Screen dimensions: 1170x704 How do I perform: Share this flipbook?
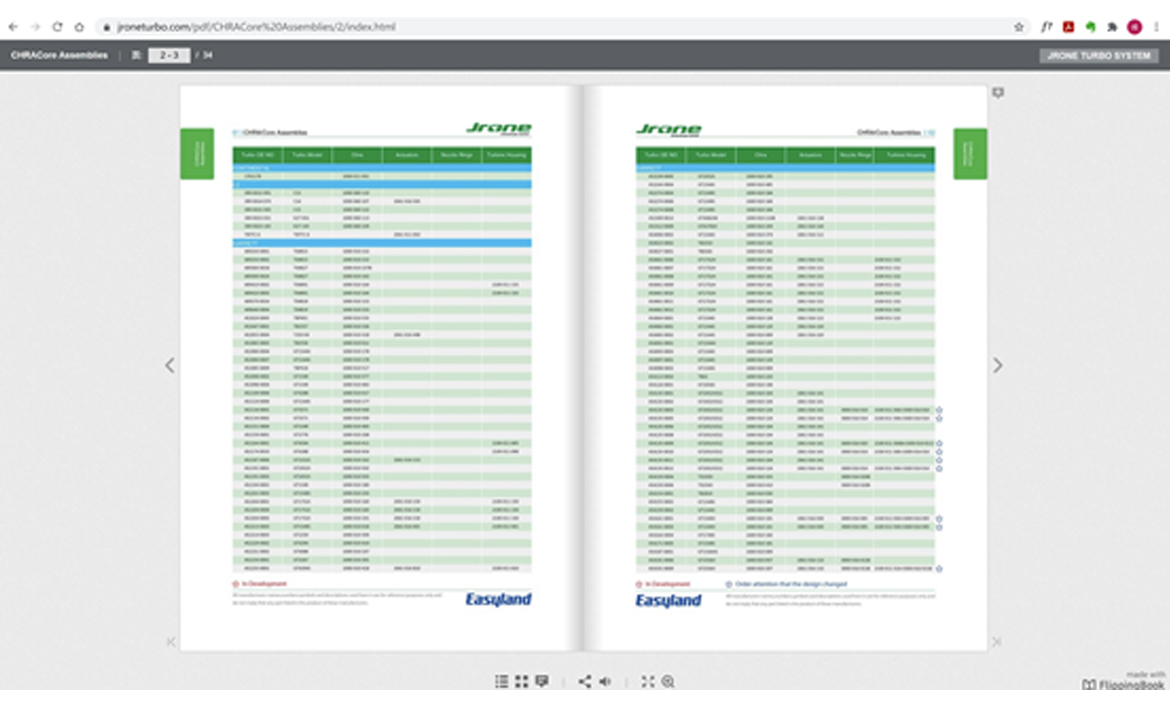(584, 681)
